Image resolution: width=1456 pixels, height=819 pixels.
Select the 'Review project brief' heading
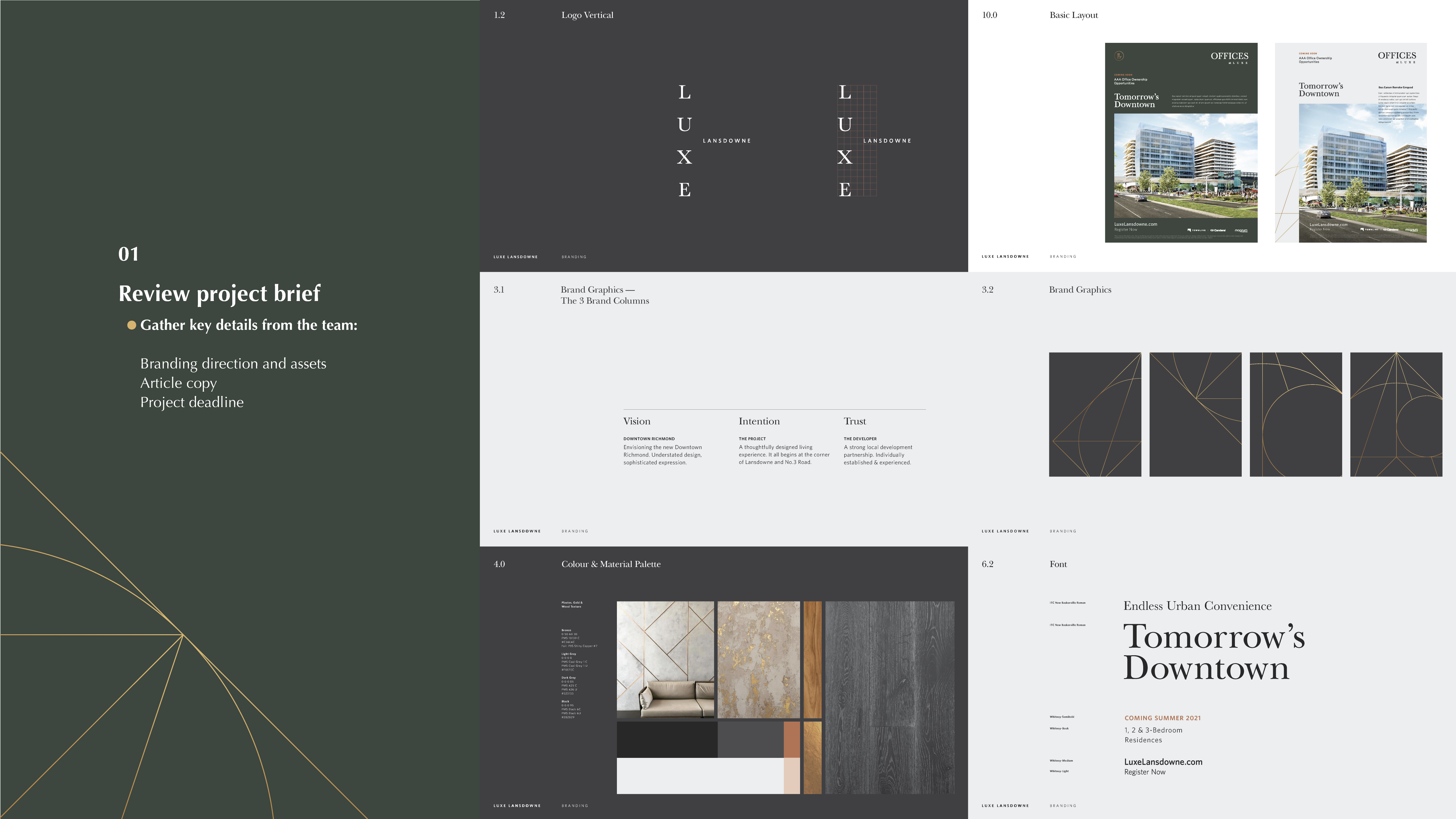[219, 294]
